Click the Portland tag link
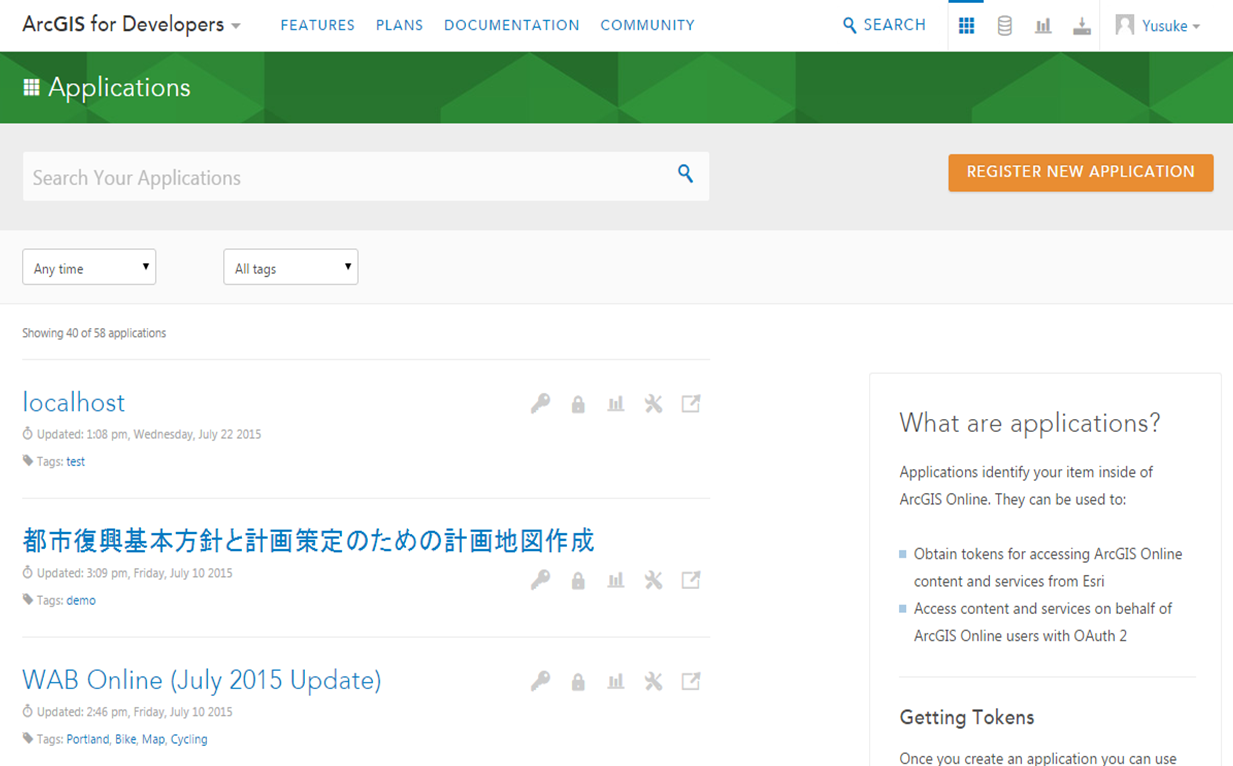The image size is (1233, 766). pyautogui.click(x=87, y=740)
